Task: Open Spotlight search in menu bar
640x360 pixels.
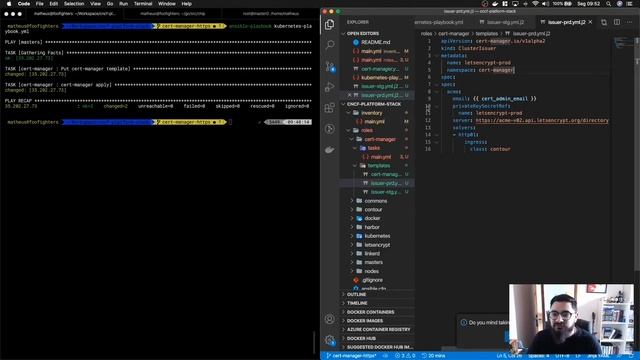Action: (609, 4)
